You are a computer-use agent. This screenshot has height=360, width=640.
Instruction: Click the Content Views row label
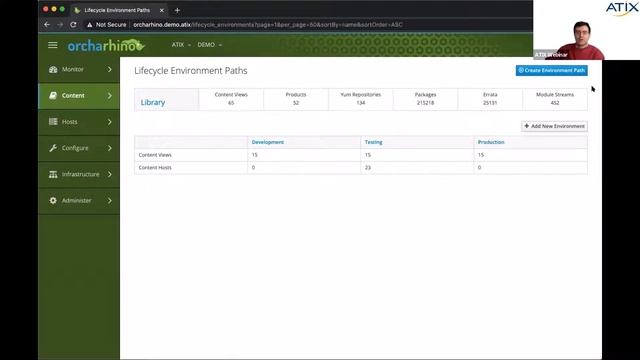point(155,155)
